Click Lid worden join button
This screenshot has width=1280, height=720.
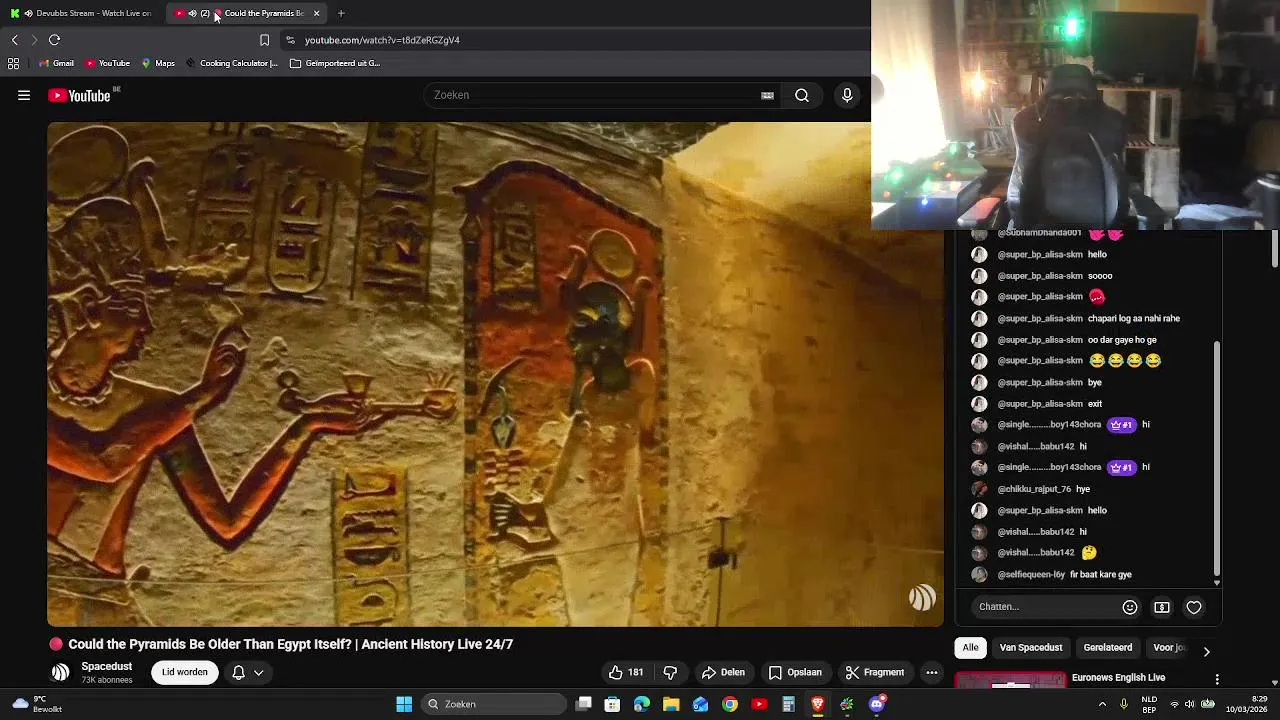click(185, 672)
